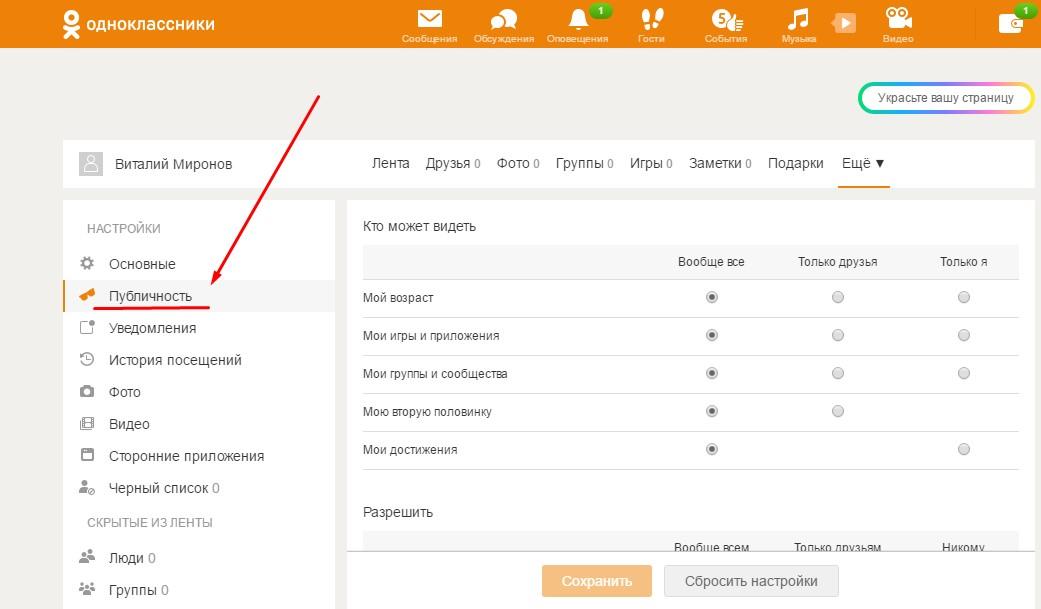Select Вообще все for Мои достижения
Image resolution: width=1041 pixels, height=609 pixels.
point(712,449)
